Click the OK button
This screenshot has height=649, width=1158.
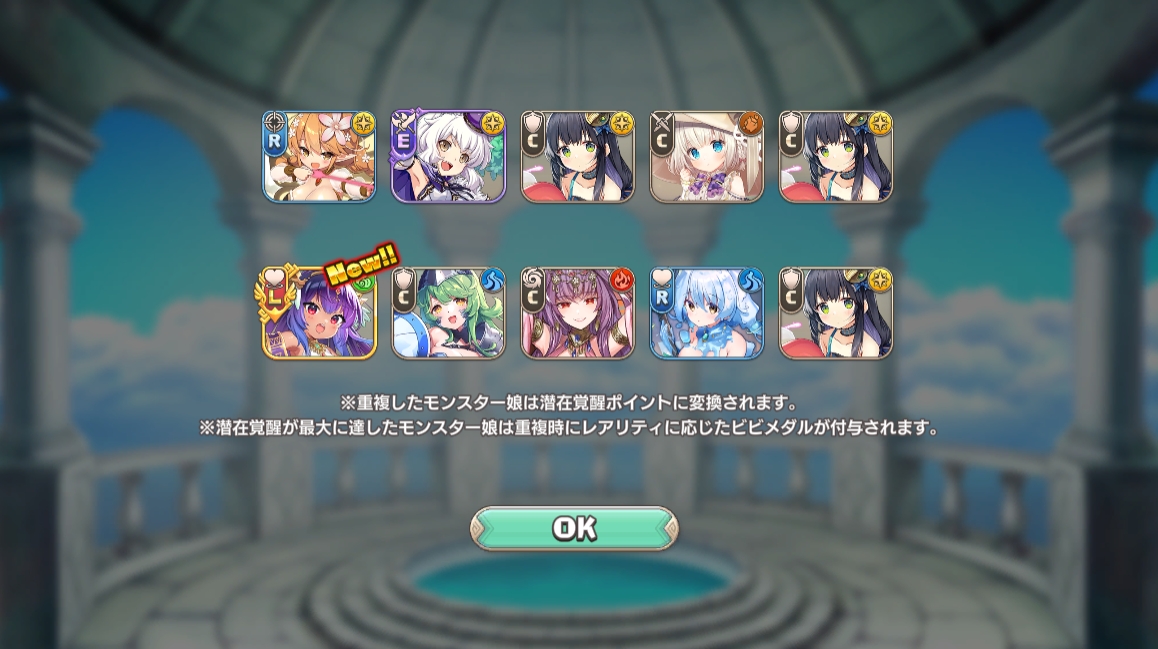[x=574, y=528]
